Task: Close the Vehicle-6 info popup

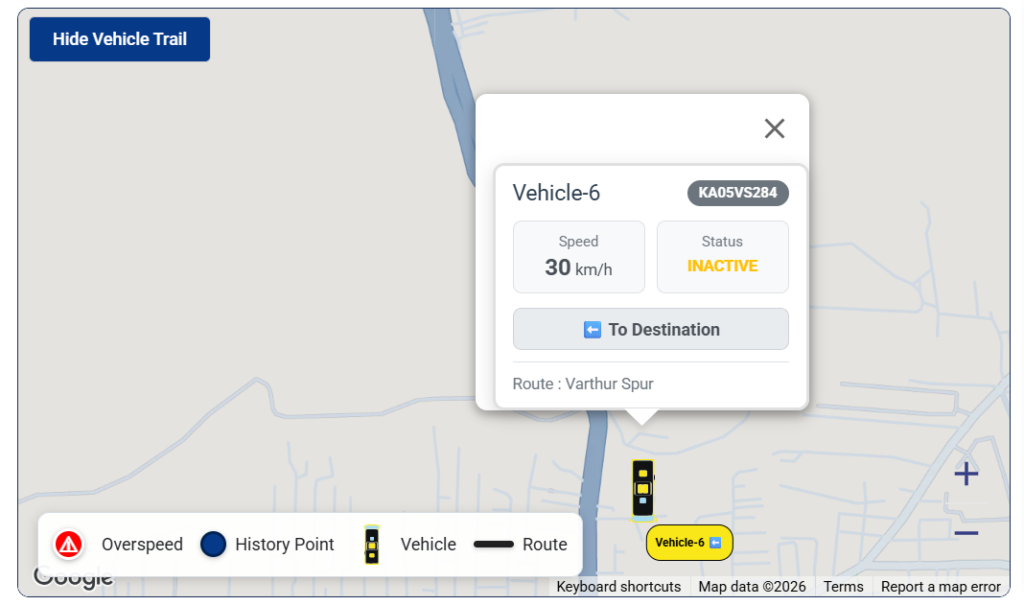Action: click(775, 129)
